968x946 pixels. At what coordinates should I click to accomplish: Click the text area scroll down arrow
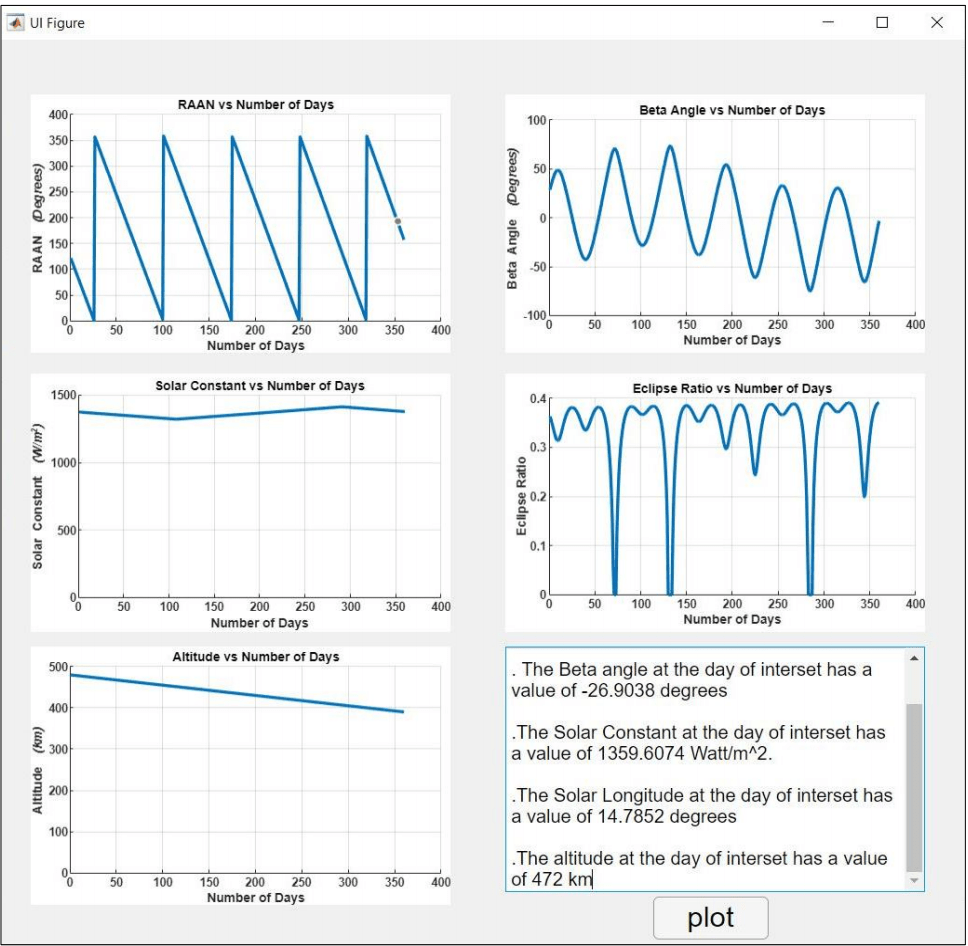coord(913,880)
